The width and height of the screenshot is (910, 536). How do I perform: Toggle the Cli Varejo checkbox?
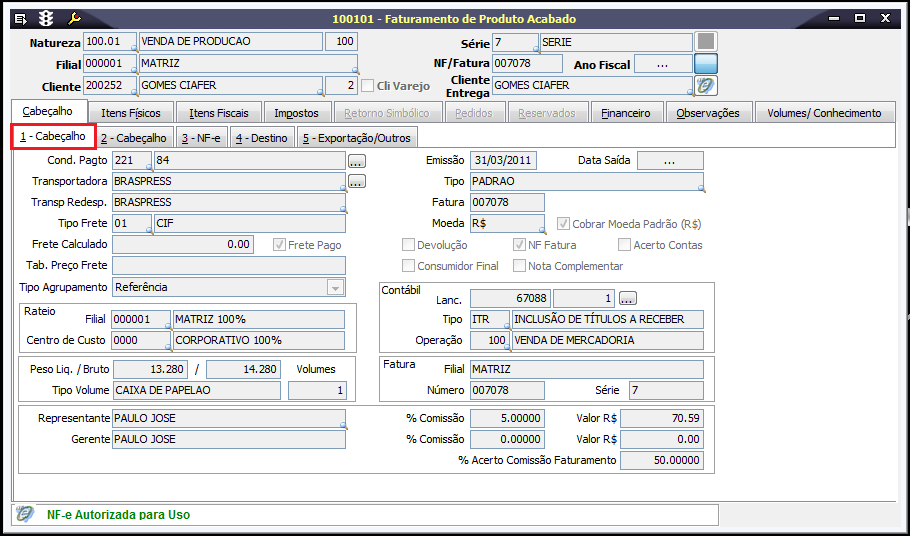click(x=368, y=86)
